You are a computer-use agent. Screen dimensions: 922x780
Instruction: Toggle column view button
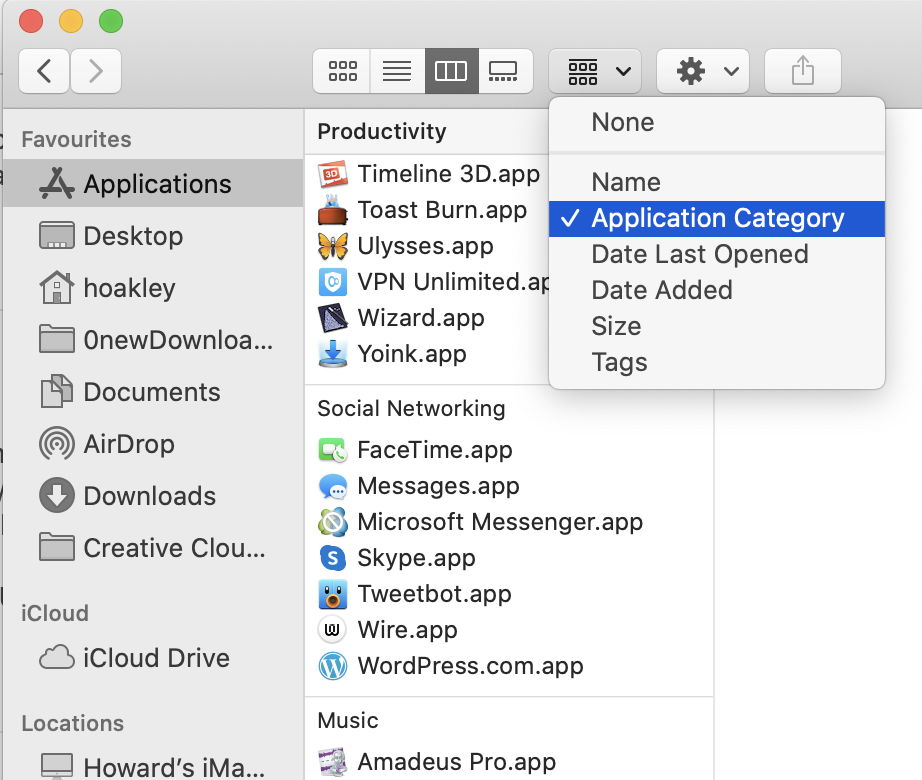(x=450, y=71)
